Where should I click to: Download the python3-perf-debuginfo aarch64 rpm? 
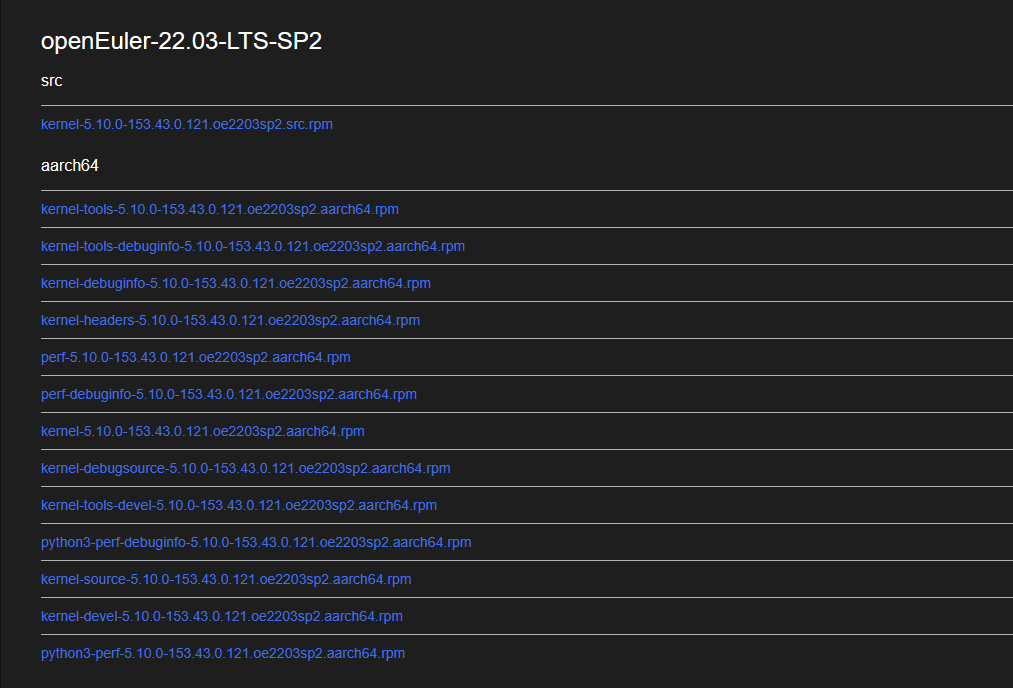(255, 543)
